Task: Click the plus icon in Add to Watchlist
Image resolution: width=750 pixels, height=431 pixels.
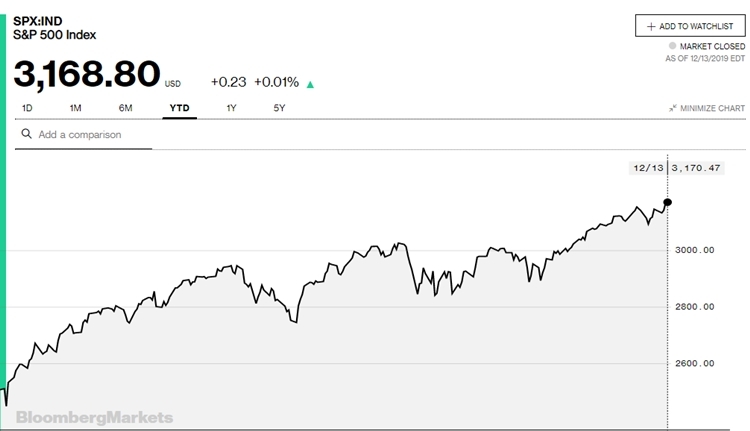Action: coord(651,26)
